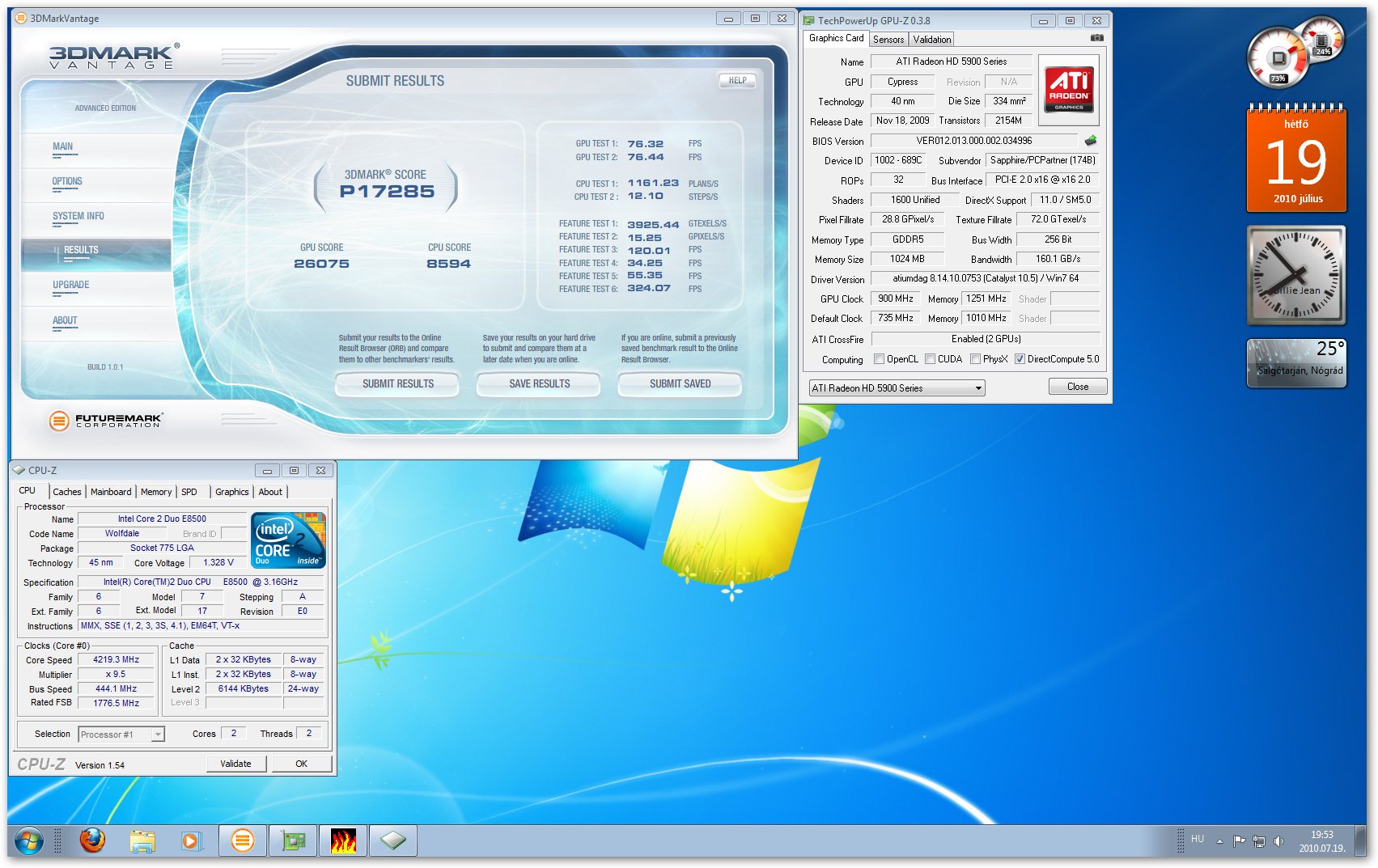Click the GPU Clock 900 MHz field

[896, 299]
